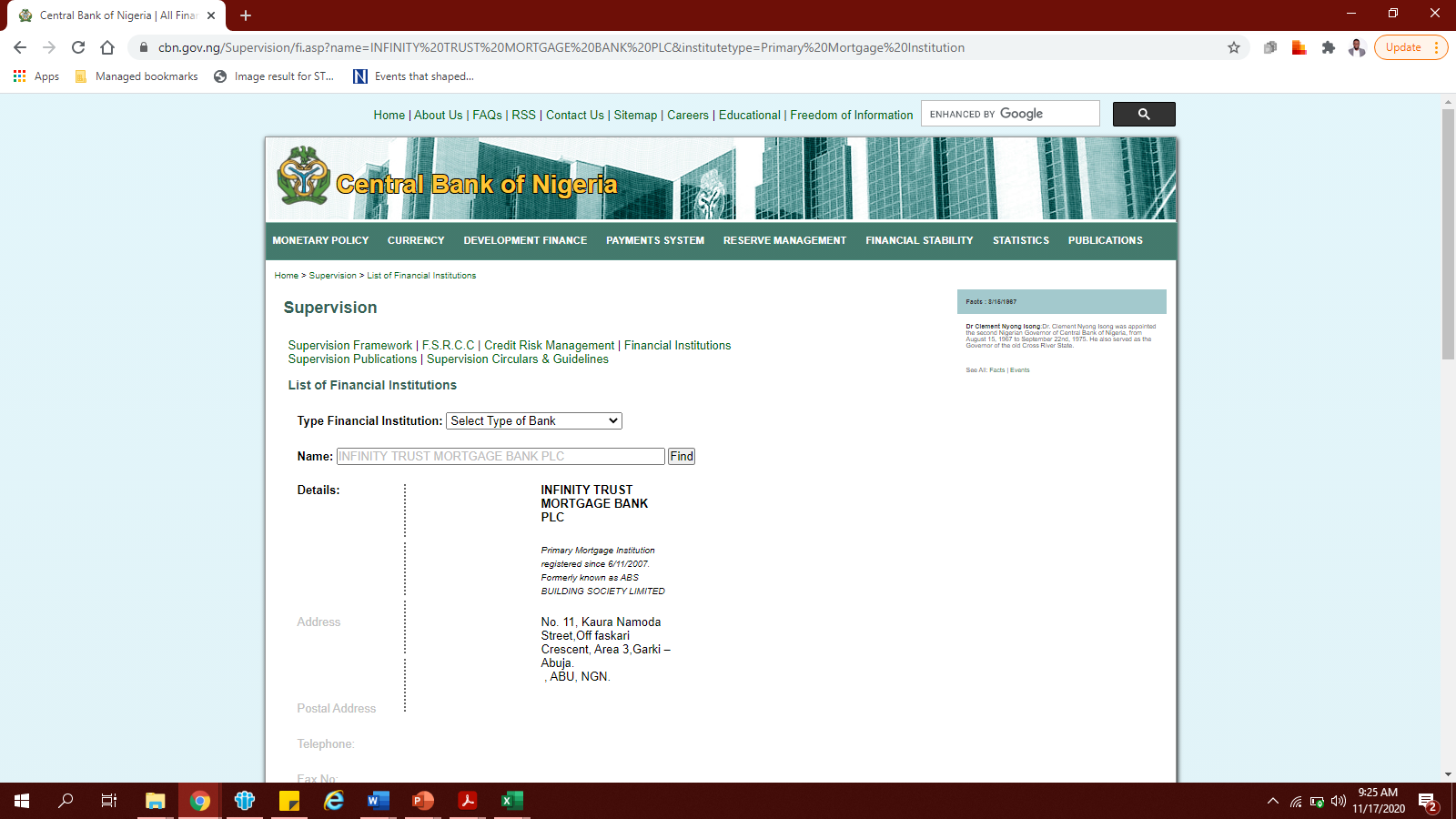The image size is (1456, 819).
Task: Open Freedom of Information link
Action: pyautogui.click(x=851, y=116)
